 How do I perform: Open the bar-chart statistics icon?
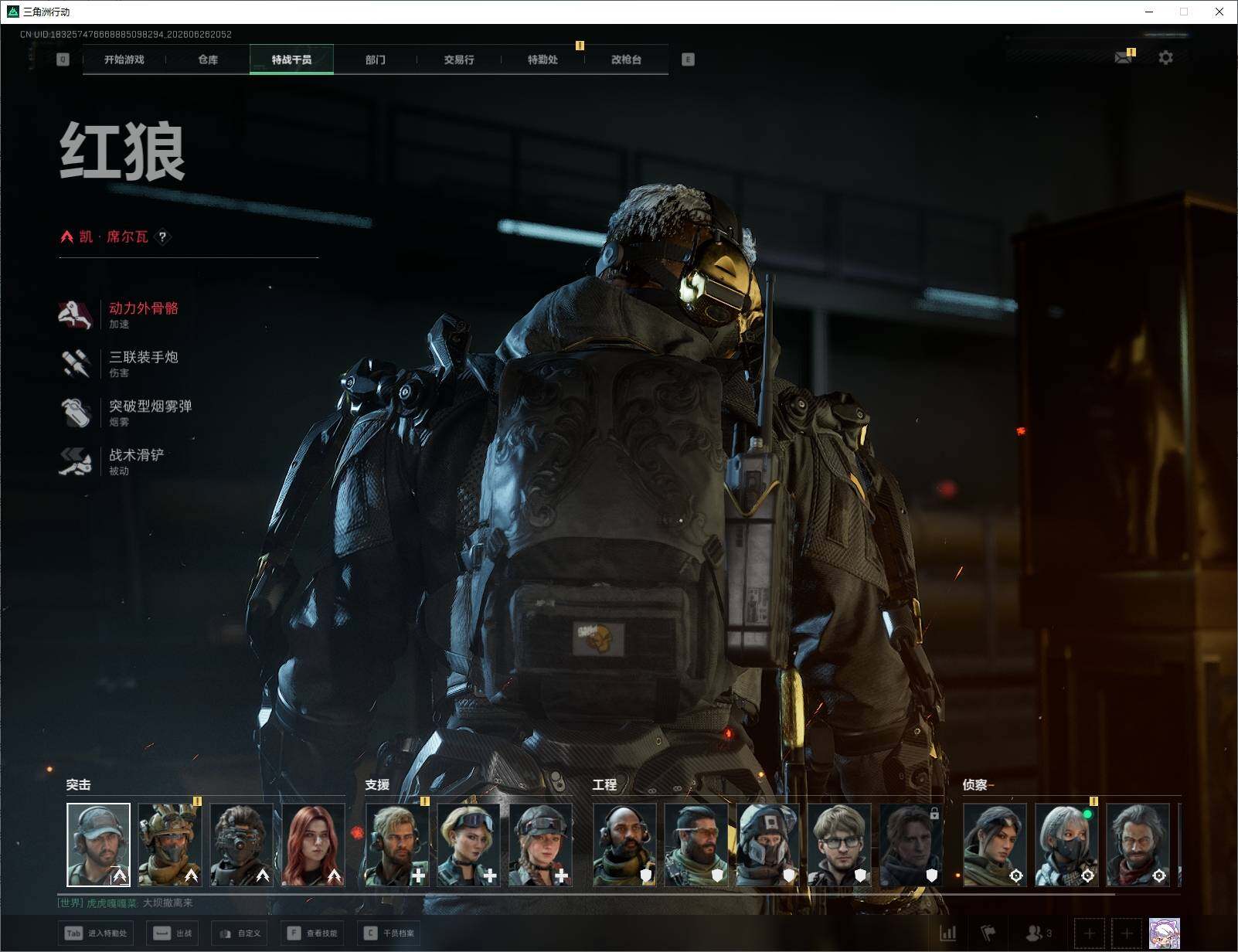pyautogui.click(x=948, y=933)
